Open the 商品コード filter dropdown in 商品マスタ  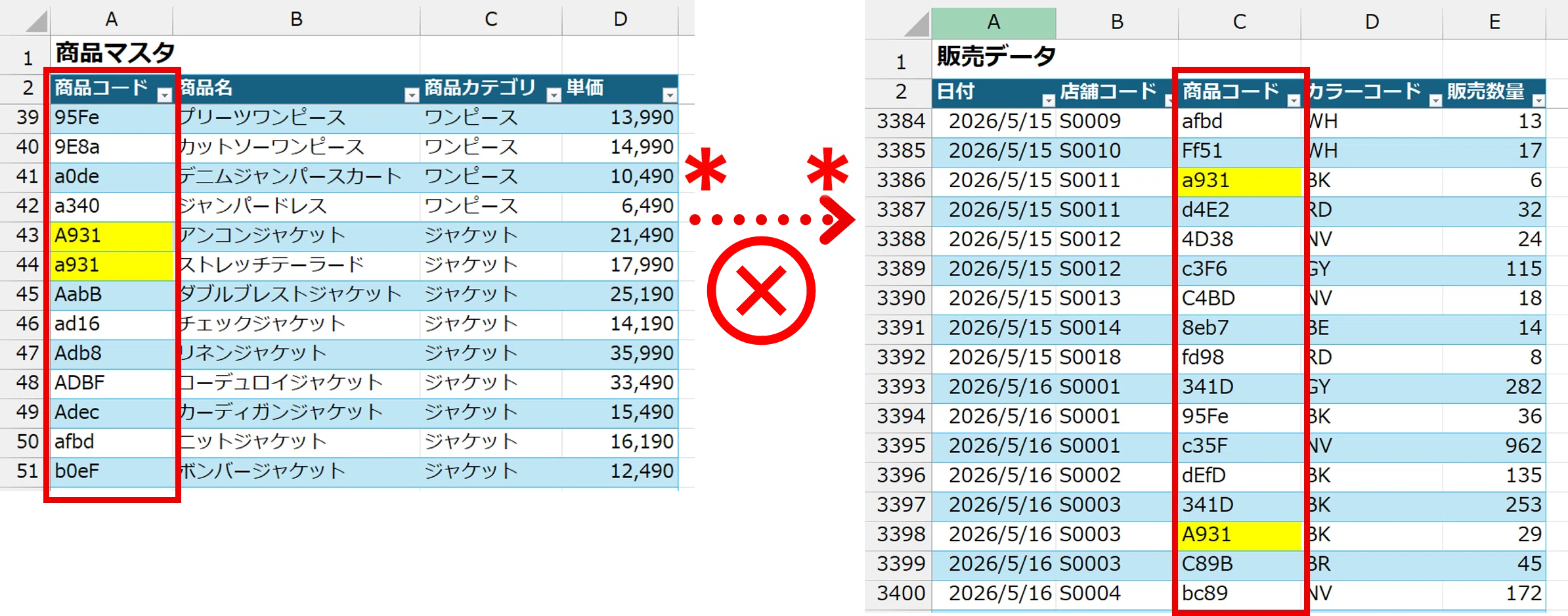tap(165, 95)
